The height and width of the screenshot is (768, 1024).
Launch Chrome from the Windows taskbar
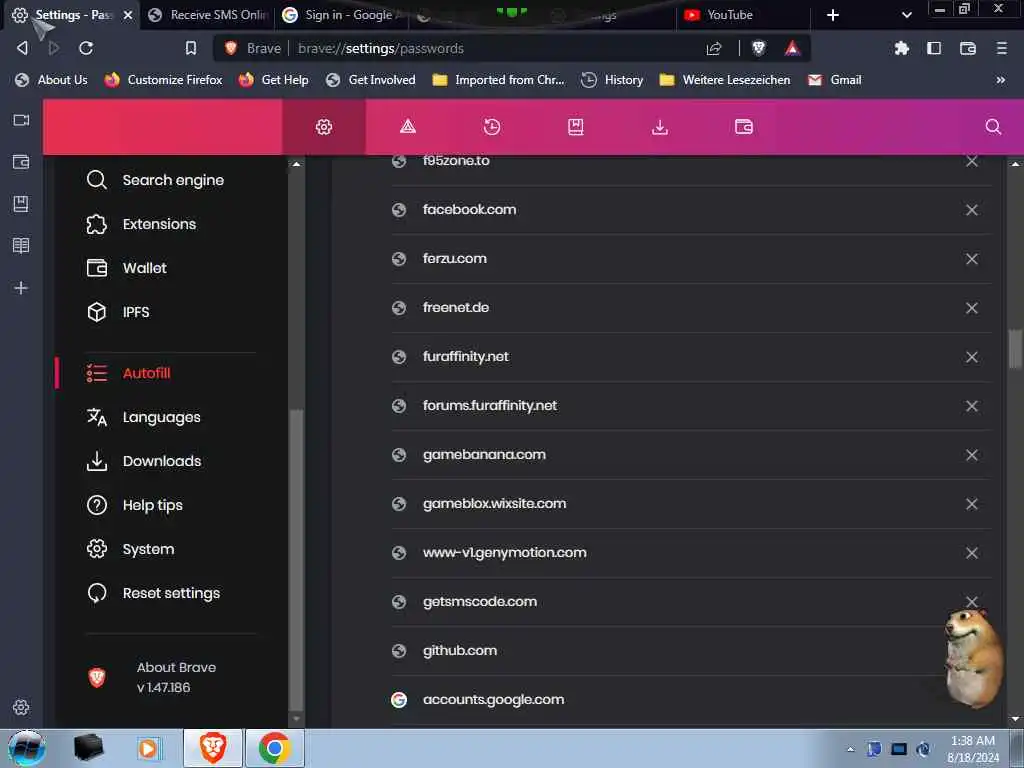pyautogui.click(x=274, y=748)
